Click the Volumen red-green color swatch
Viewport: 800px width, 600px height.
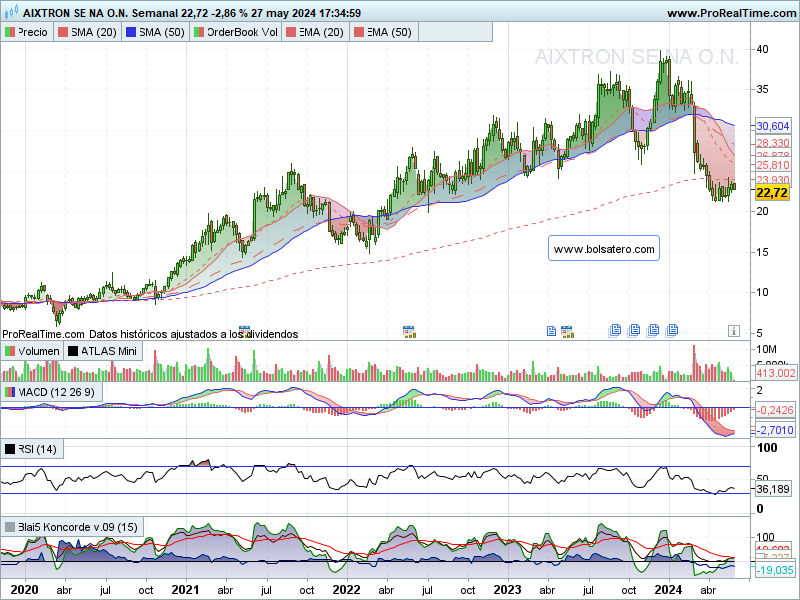point(10,352)
